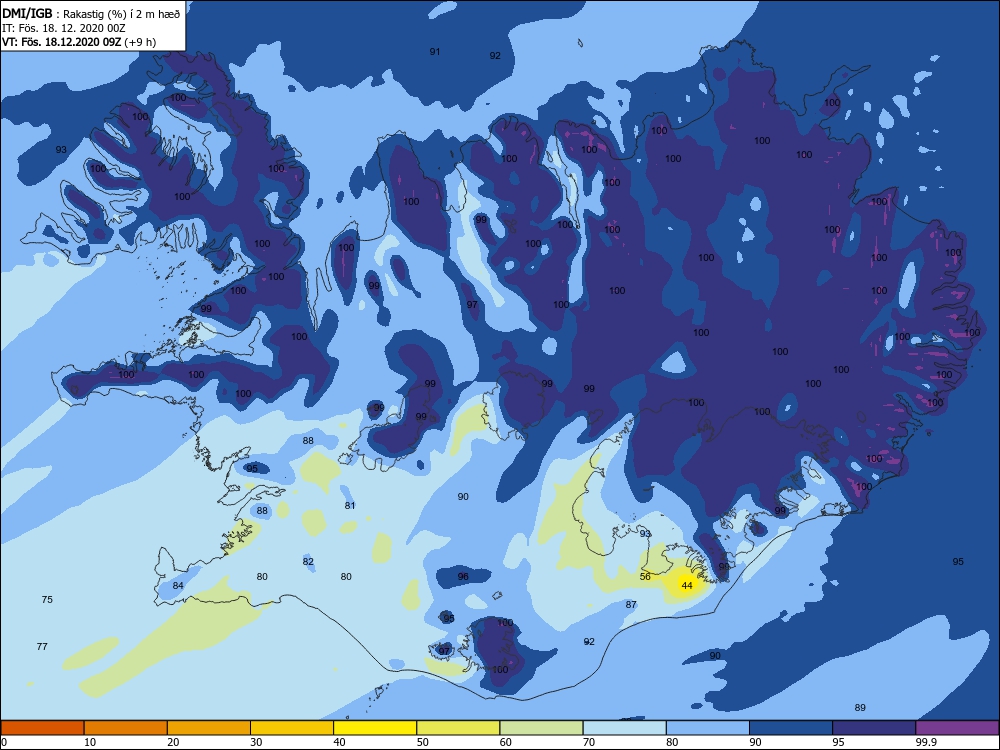Click the value 75 off the southwest coast
The height and width of the screenshot is (750, 1000).
click(x=47, y=599)
